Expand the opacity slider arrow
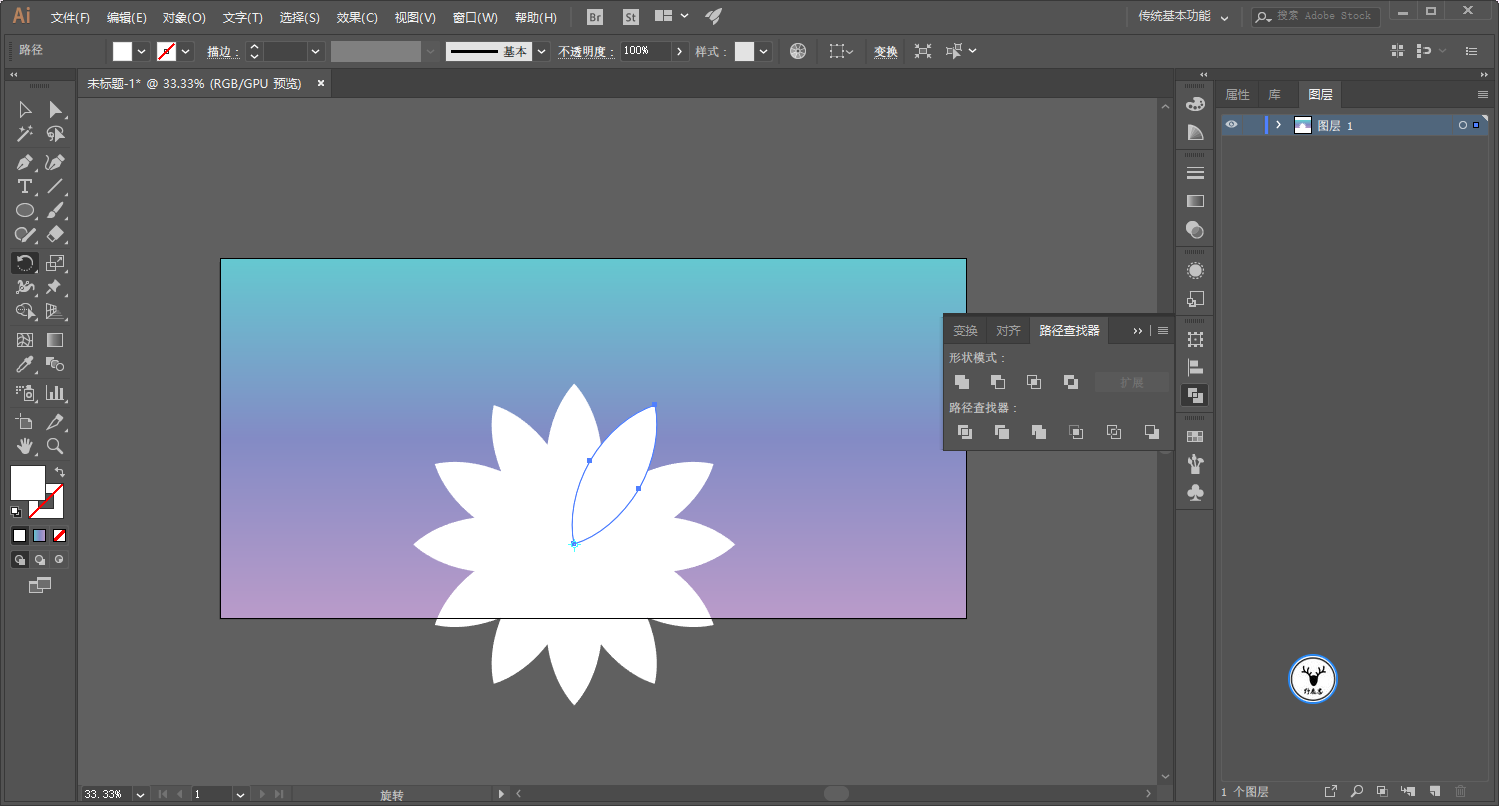This screenshot has height=806, width=1499. click(x=680, y=51)
